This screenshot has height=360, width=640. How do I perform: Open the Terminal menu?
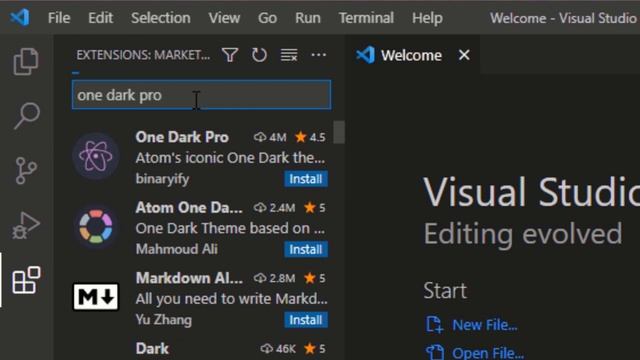click(x=366, y=18)
